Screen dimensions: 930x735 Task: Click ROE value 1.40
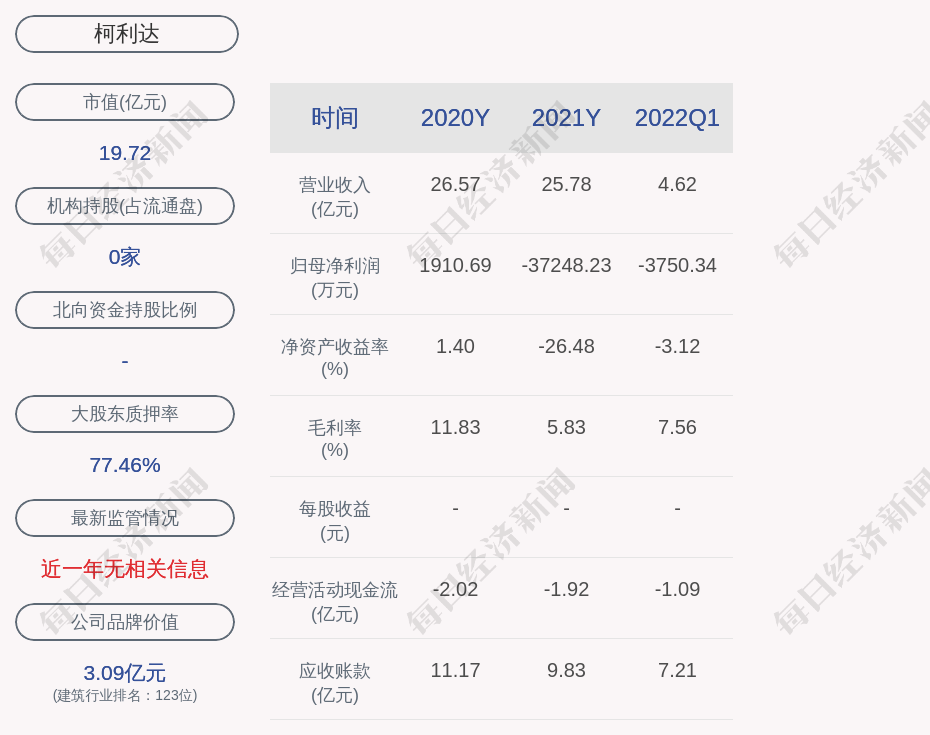click(x=456, y=346)
